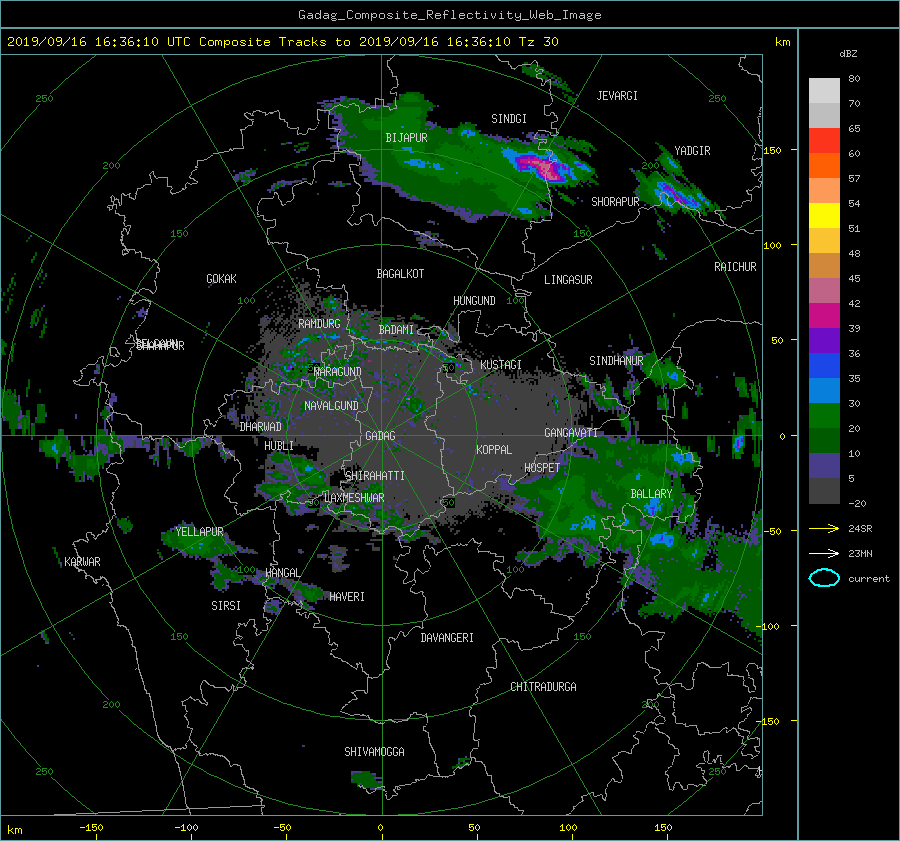Click the HUBLI city label
This screenshot has height=841, width=900.
[279, 446]
